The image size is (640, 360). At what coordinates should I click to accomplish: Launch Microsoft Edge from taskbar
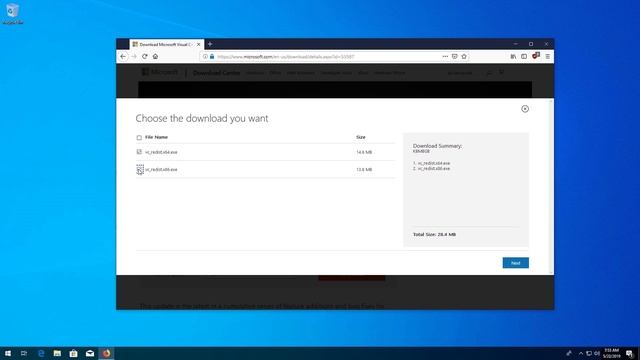point(41,353)
